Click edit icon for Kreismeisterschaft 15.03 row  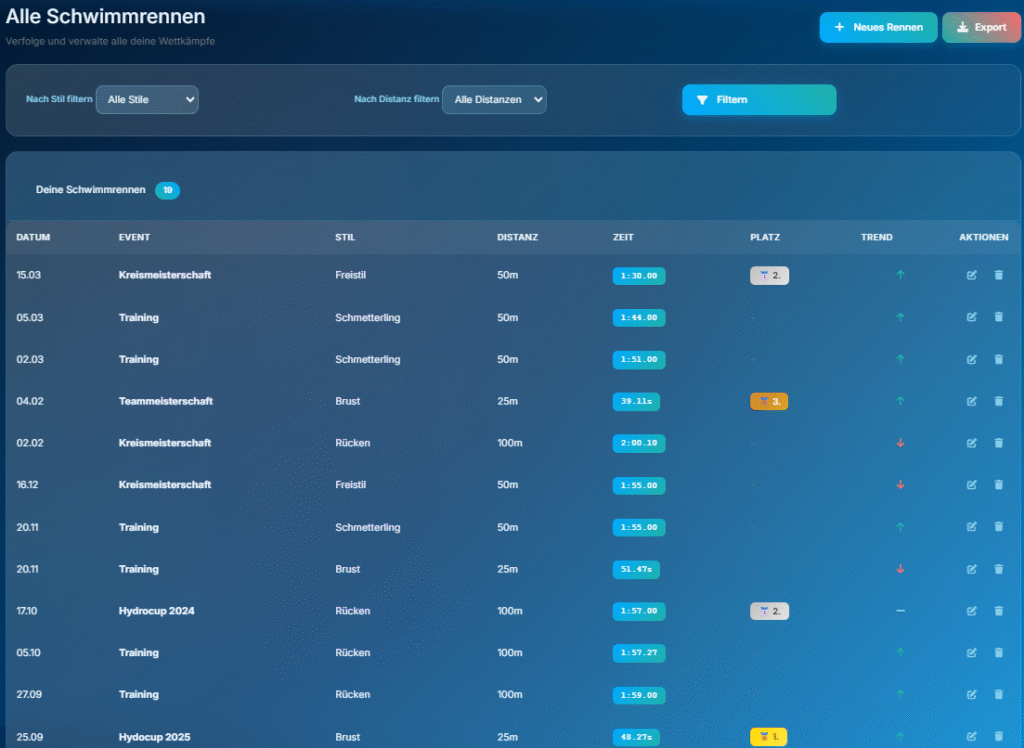click(971, 275)
